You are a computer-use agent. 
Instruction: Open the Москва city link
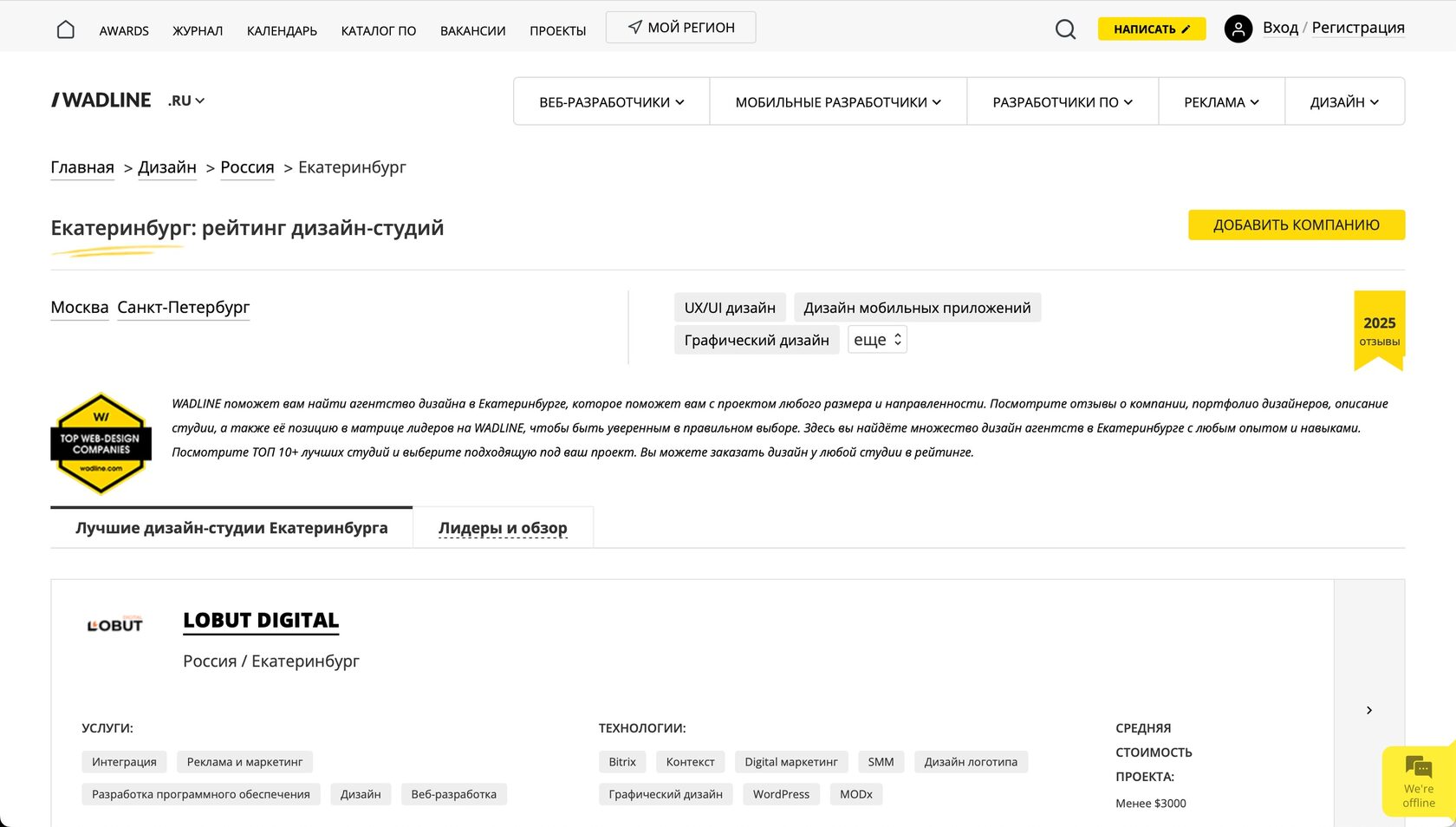click(x=80, y=307)
